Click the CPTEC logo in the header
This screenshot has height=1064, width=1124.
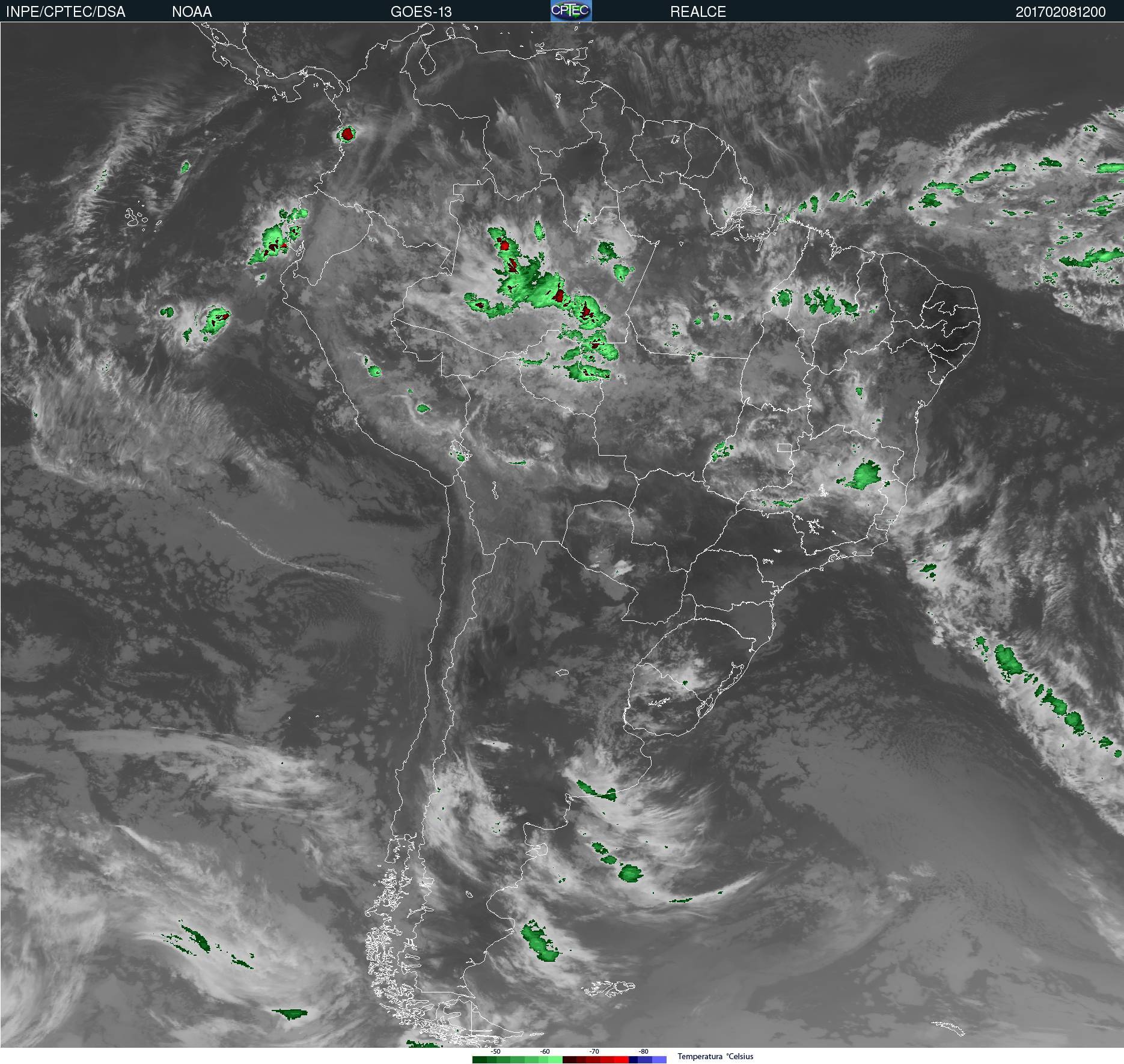tap(571, 11)
